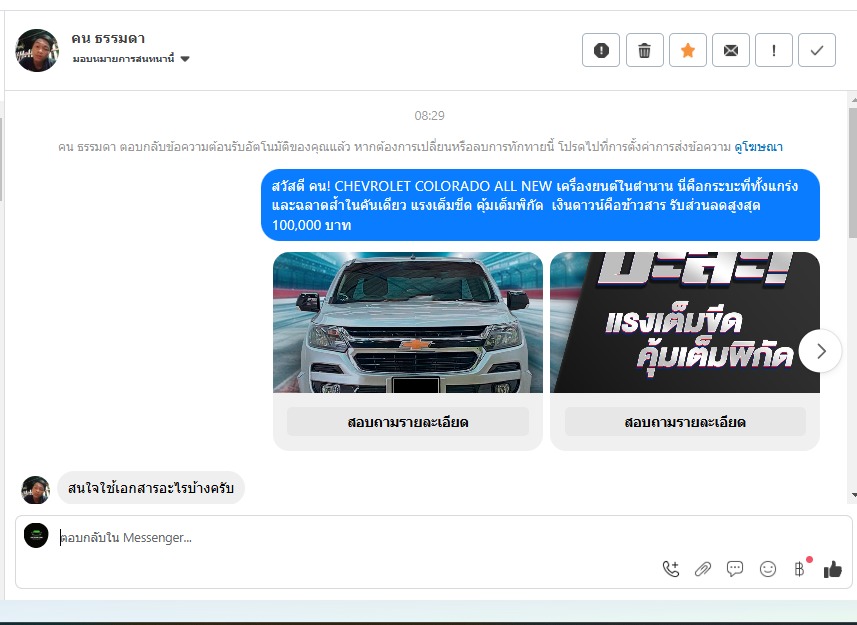857x625 pixels.
Task: Select the สนใจใช้เอกสารอะไรบ้างครับ customer message
Action: [x=151, y=488]
